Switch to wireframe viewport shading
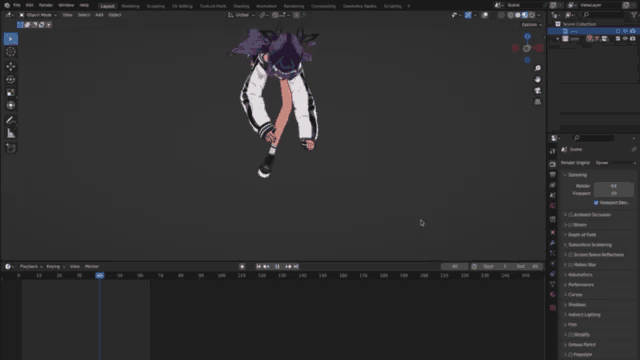 click(511, 15)
